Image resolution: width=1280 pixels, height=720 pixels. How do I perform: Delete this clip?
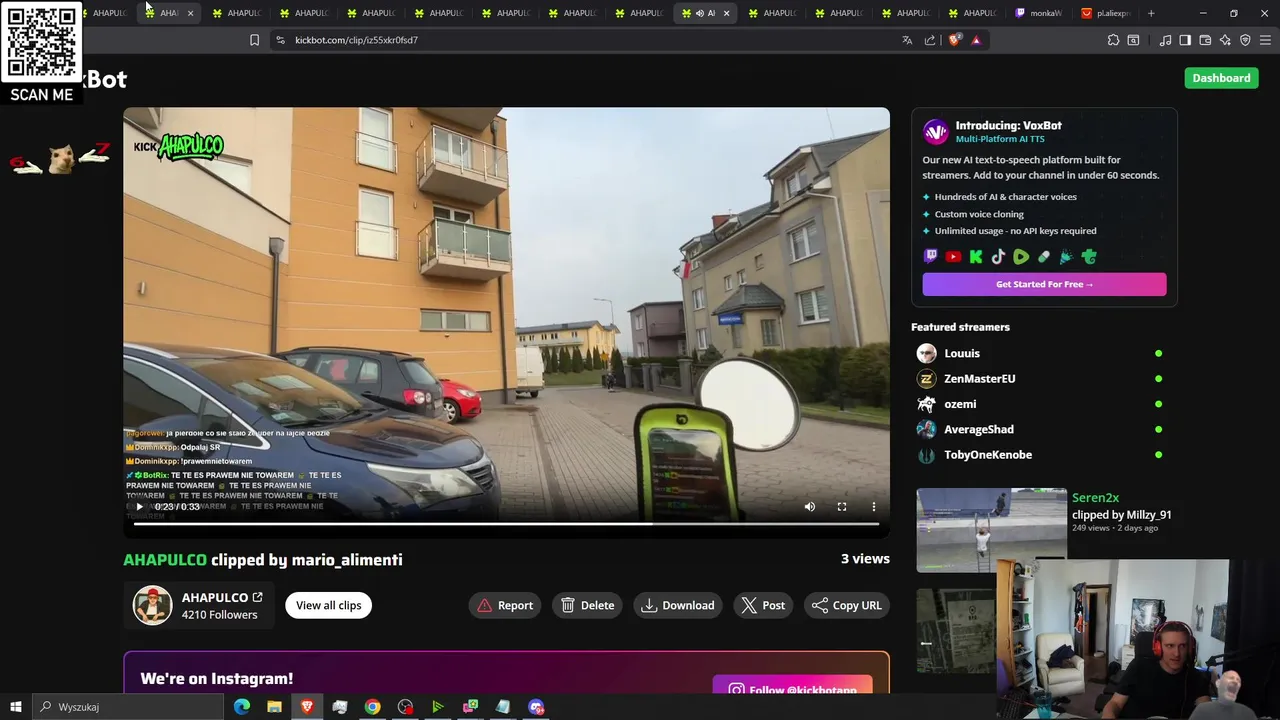588,605
